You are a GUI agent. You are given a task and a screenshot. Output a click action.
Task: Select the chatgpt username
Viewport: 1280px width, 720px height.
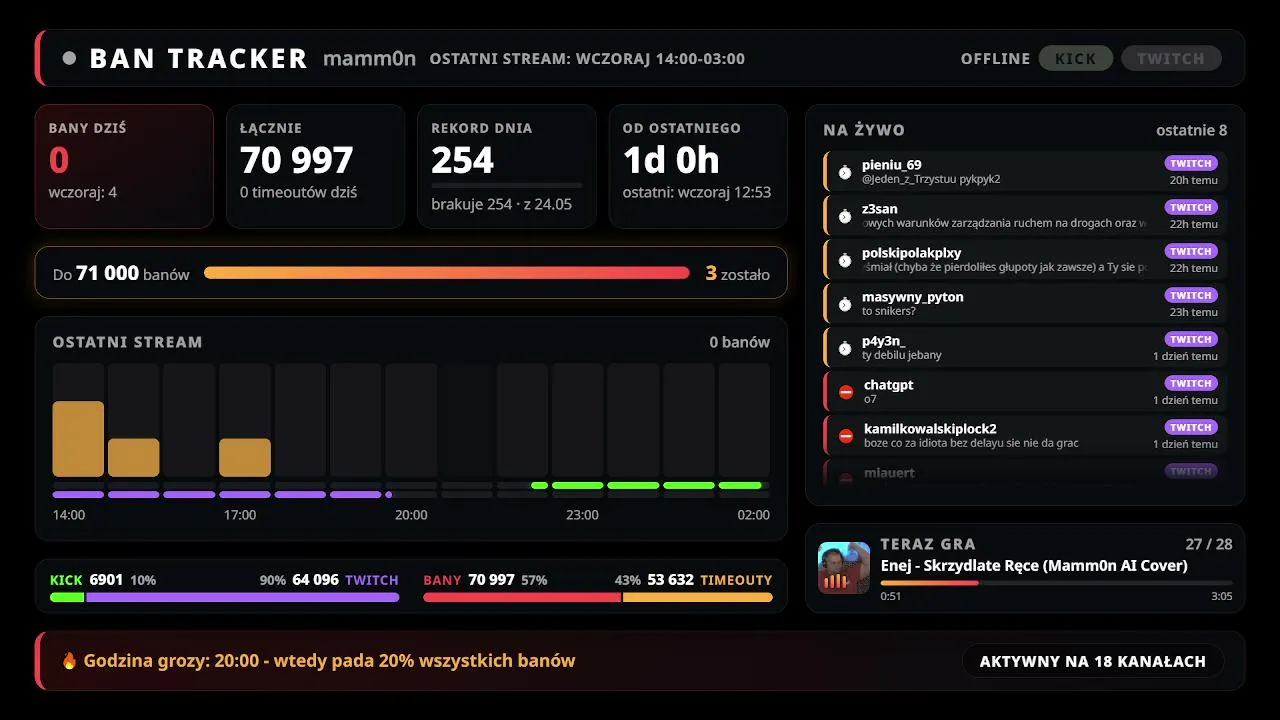click(888, 385)
